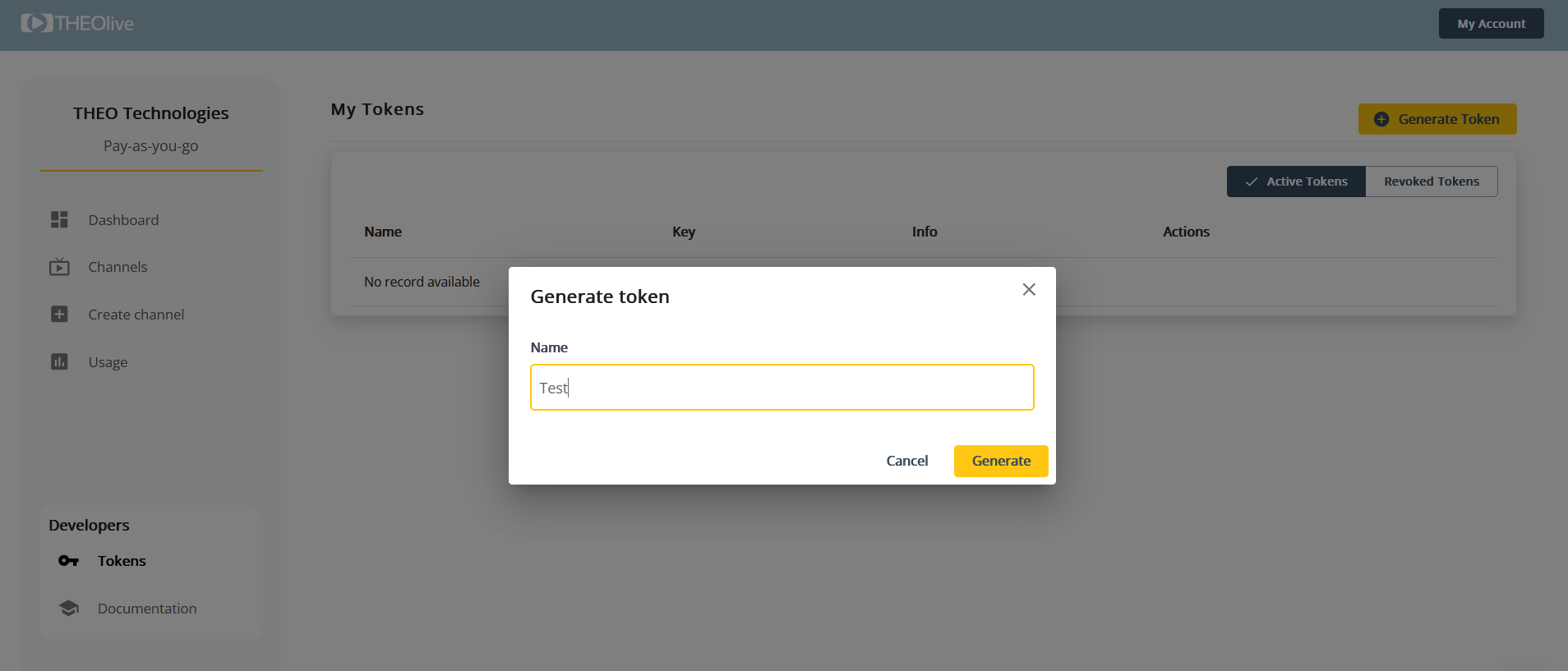Click the Create channel plus icon

click(x=59, y=315)
